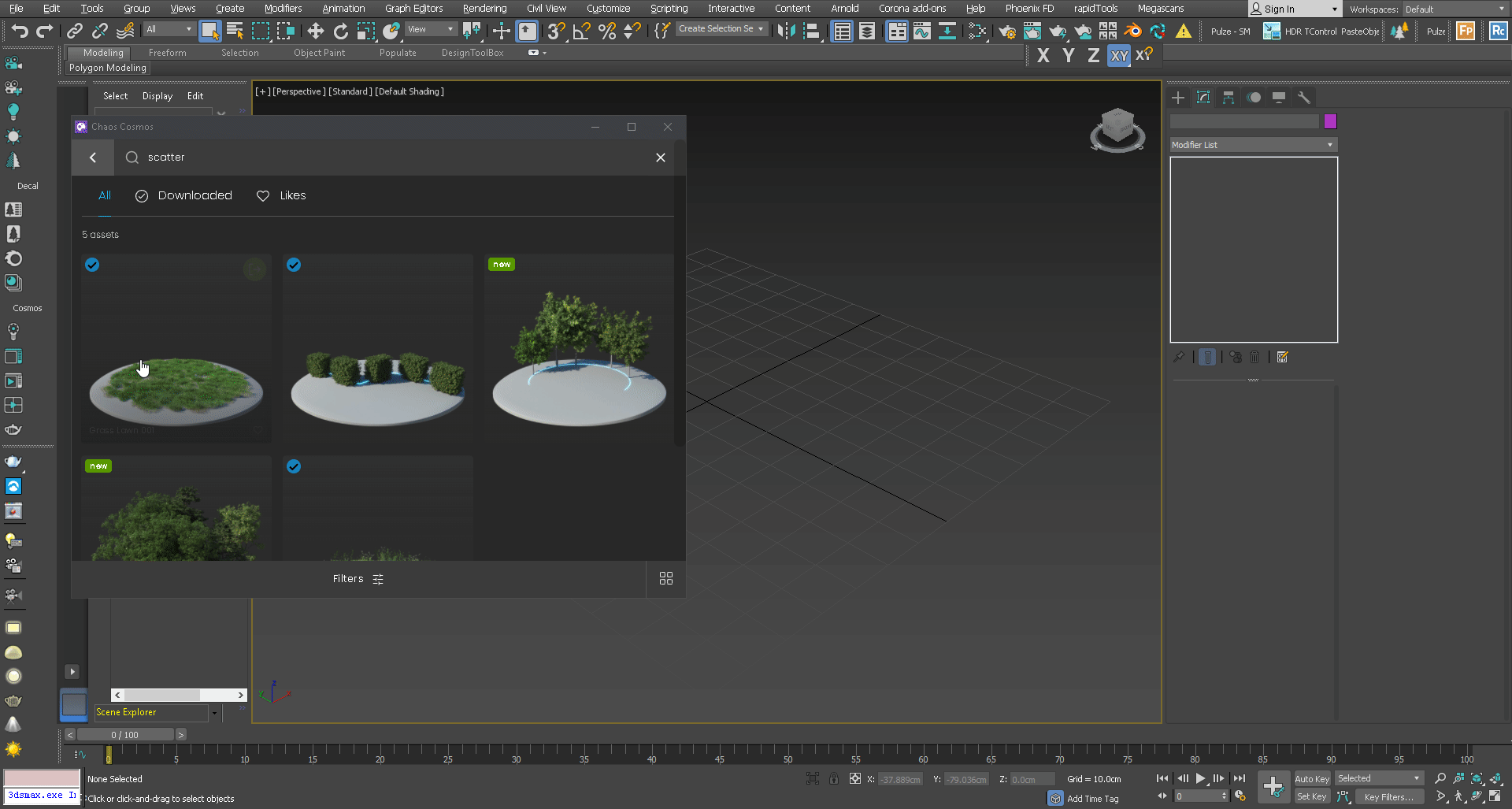Open the Curve Editor icon

coord(922,31)
